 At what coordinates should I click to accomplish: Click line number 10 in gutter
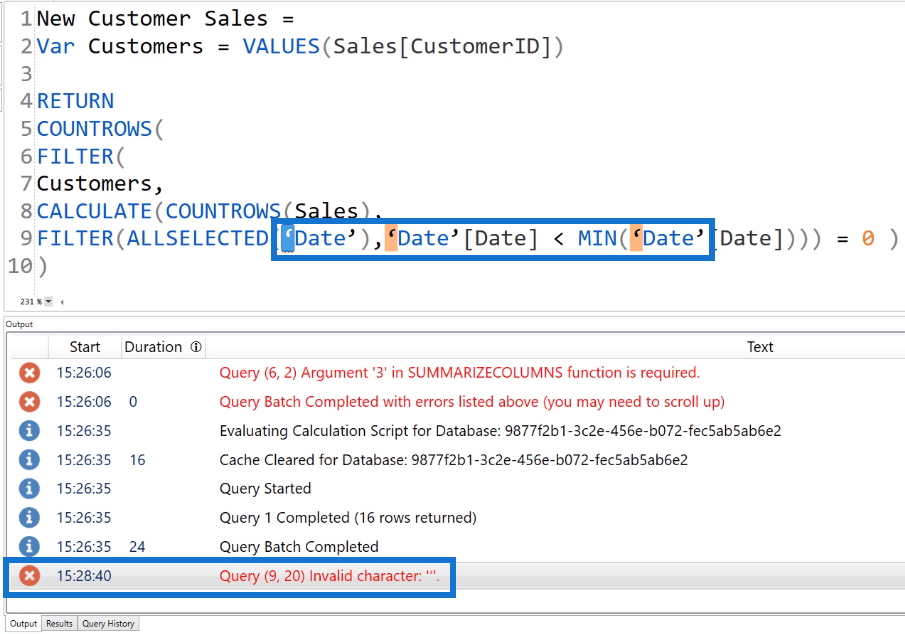pyautogui.click(x=20, y=266)
